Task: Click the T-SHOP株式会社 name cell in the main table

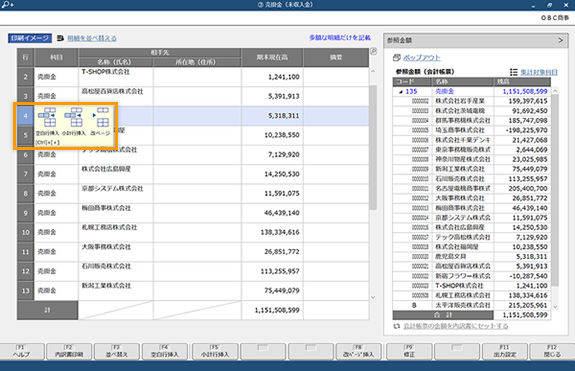Action: coord(116,77)
